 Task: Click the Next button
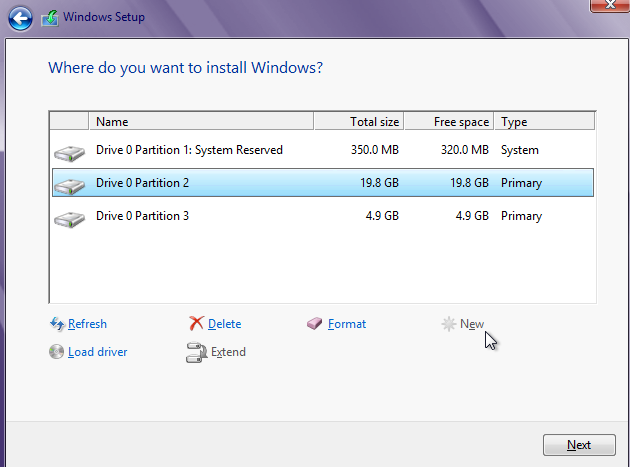[x=579, y=445]
